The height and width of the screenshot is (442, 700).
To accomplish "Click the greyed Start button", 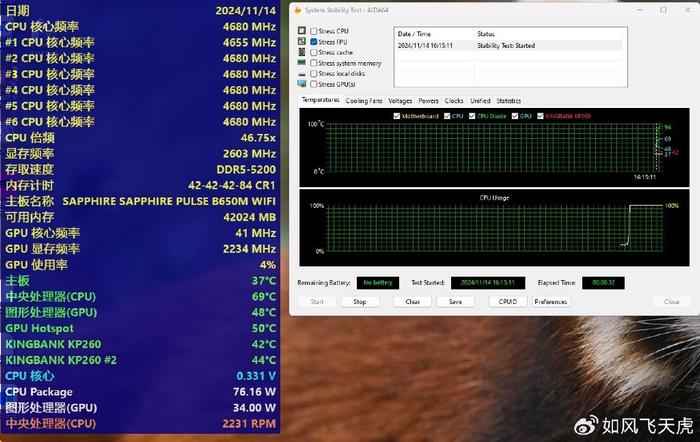I will point(317,302).
